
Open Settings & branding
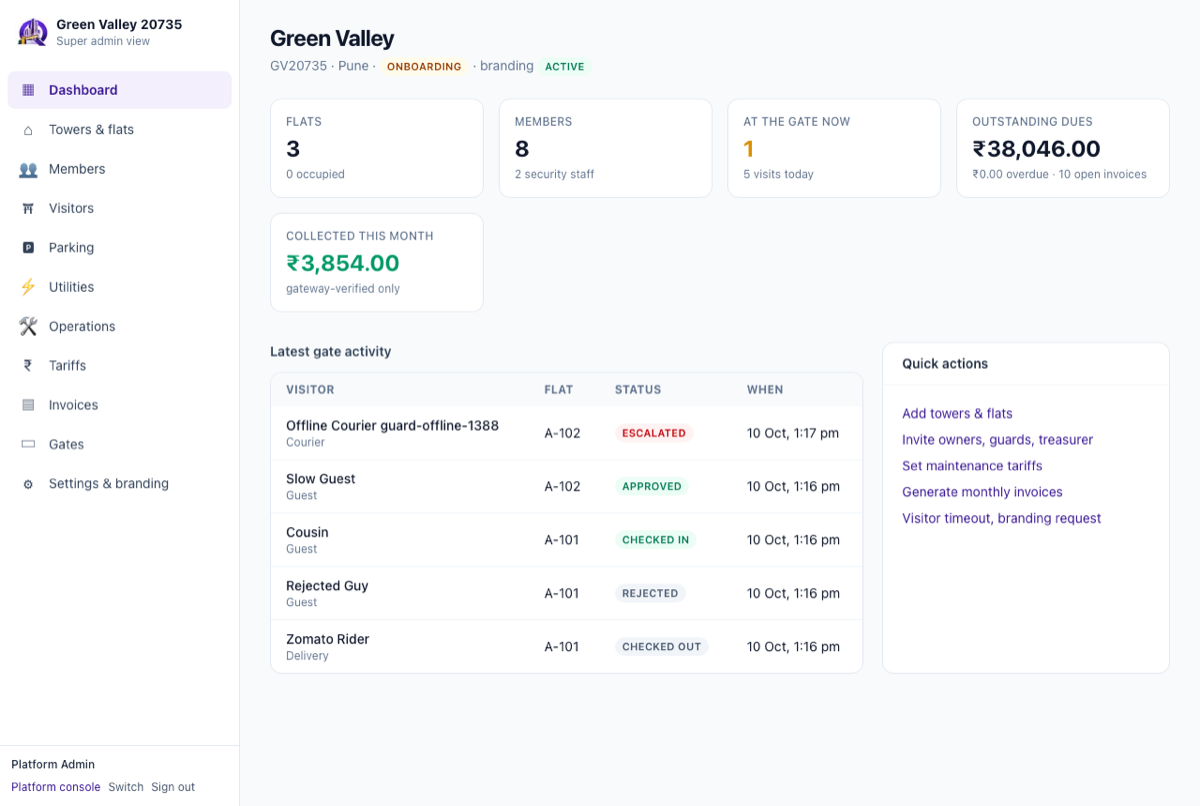(x=120, y=484)
